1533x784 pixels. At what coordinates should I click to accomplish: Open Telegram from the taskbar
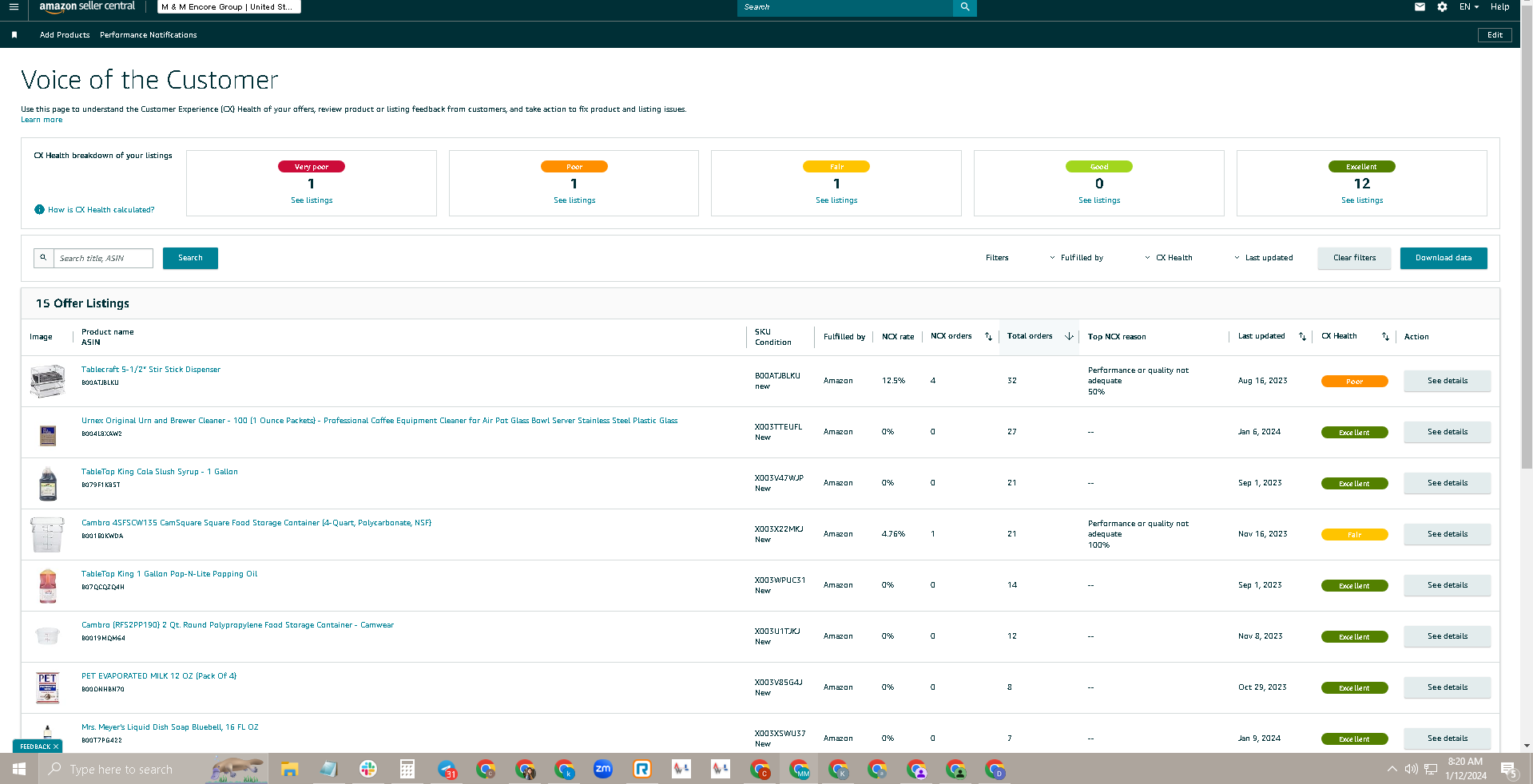point(447,769)
